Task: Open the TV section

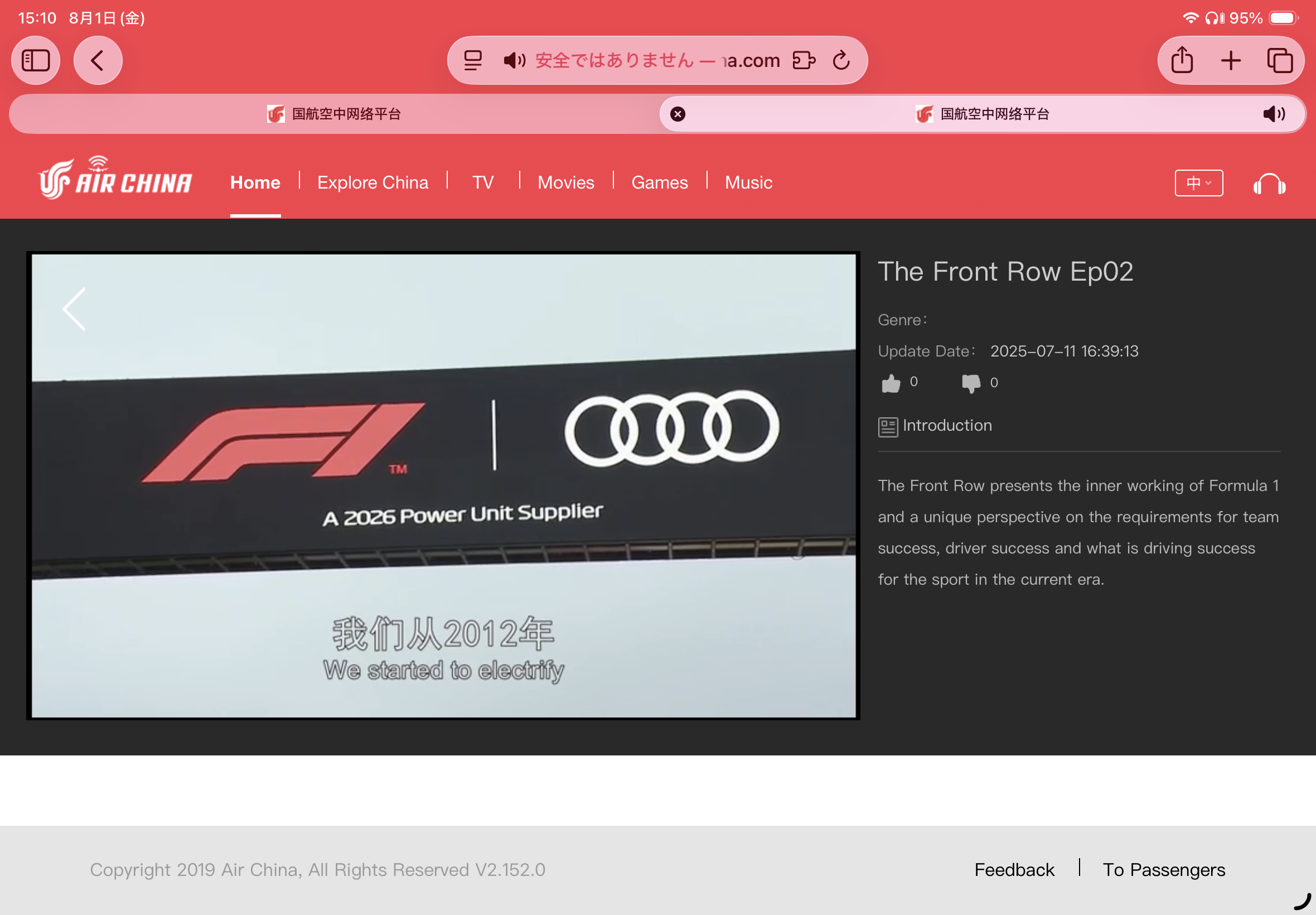Action: pyautogui.click(x=483, y=182)
